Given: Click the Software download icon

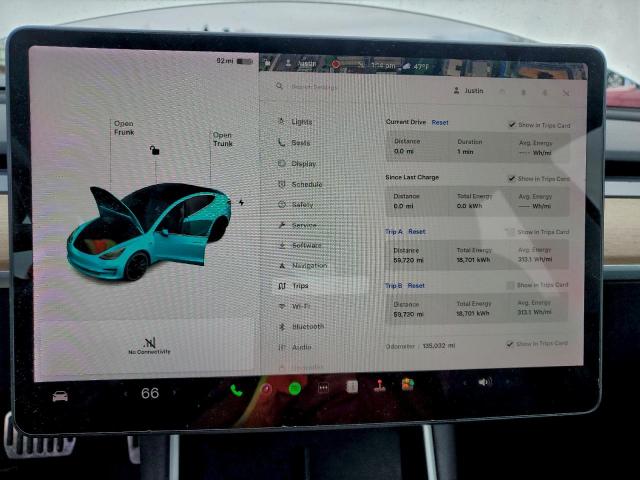Looking at the screenshot, I should 282,245.
